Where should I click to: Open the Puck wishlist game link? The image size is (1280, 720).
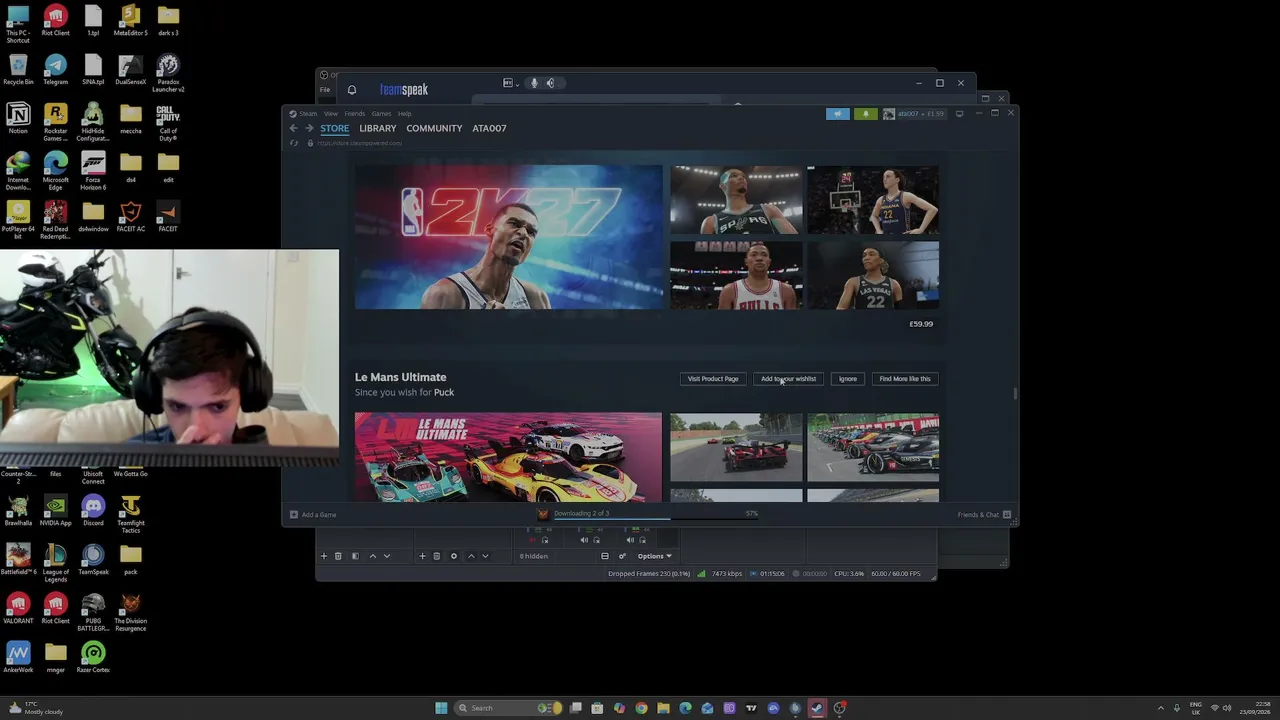pos(444,392)
